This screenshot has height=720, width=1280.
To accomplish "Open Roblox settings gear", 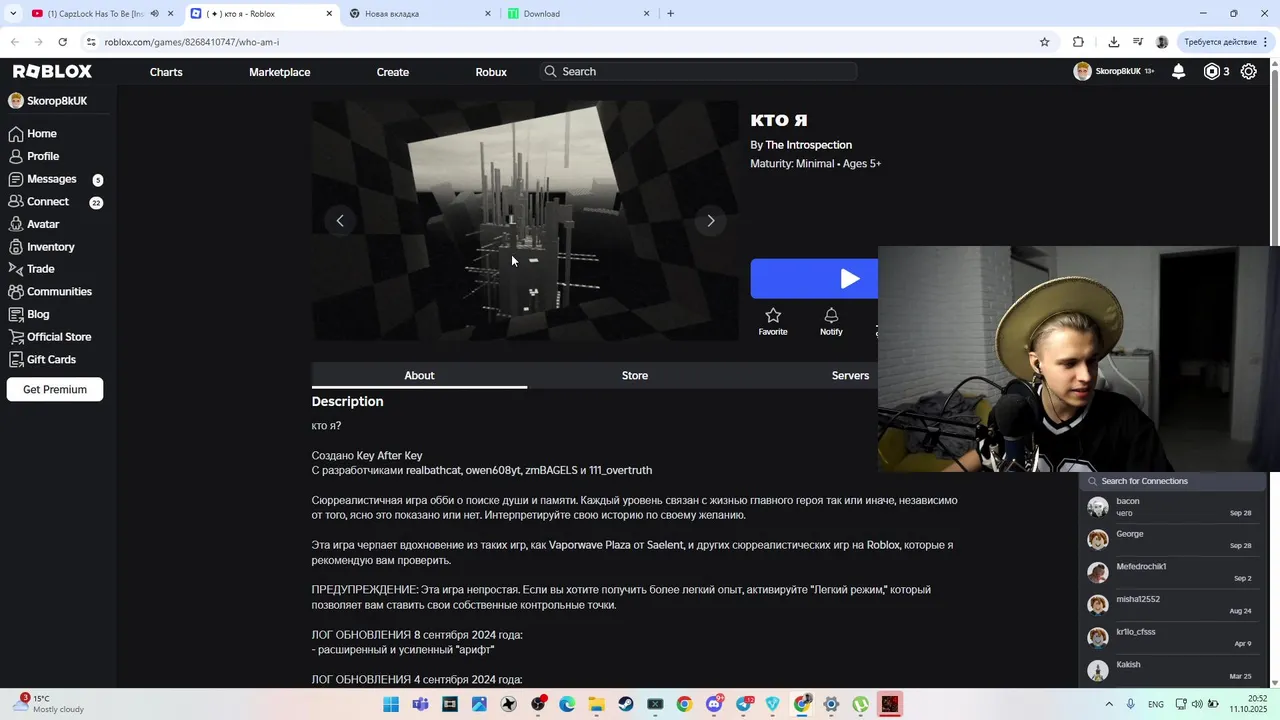I will point(1249,71).
